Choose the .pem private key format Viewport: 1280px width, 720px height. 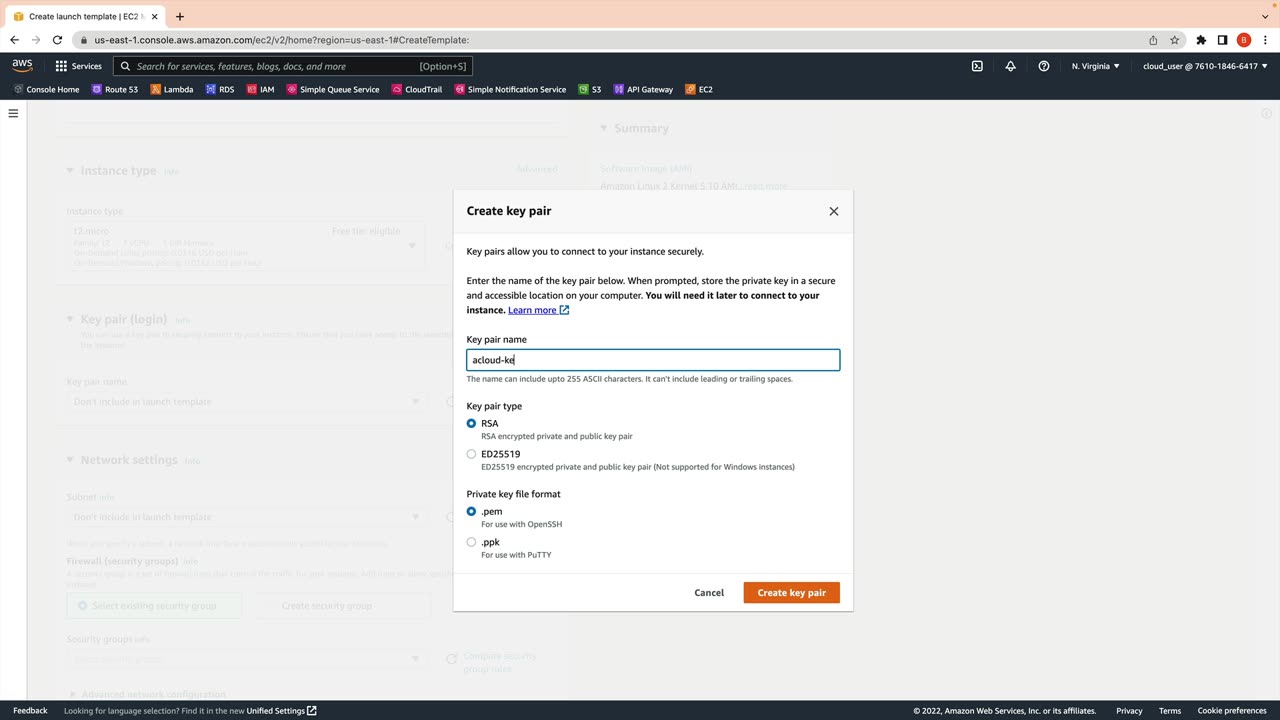[x=471, y=512]
